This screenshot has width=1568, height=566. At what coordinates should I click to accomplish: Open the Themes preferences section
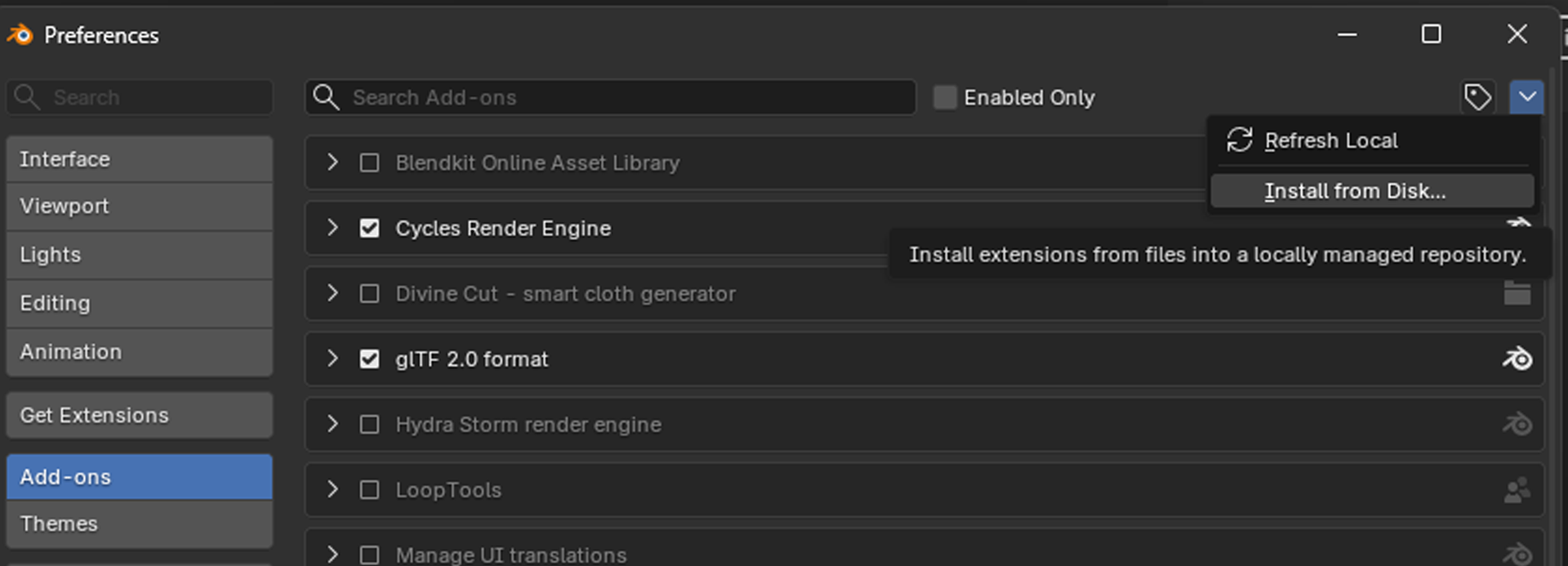(140, 524)
